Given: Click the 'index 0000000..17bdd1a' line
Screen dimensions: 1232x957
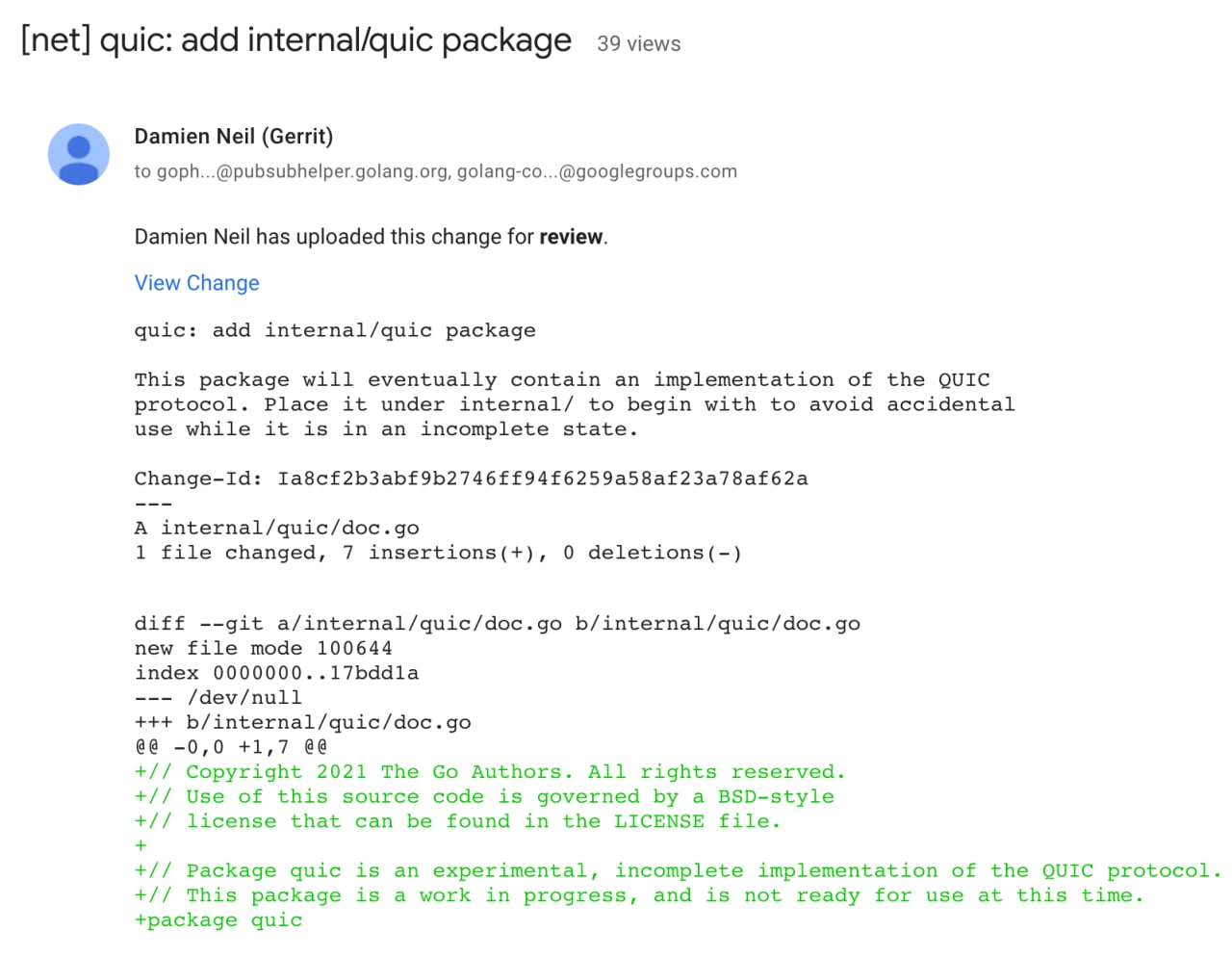Looking at the screenshot, I should 277,673.
